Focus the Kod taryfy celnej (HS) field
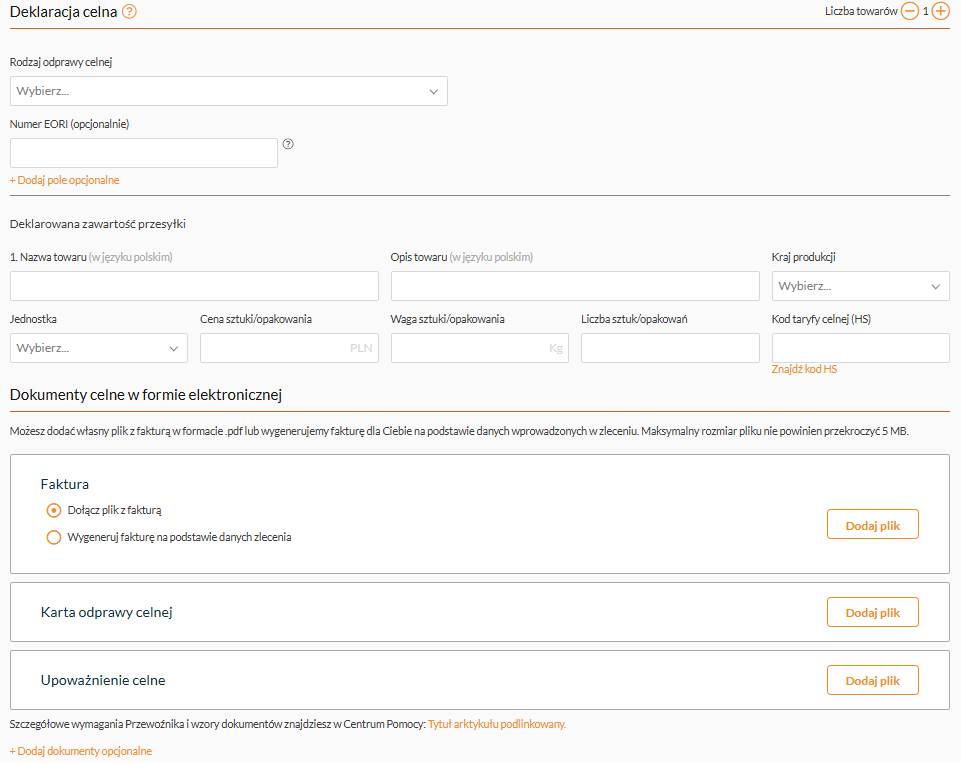 pos(860,348)
